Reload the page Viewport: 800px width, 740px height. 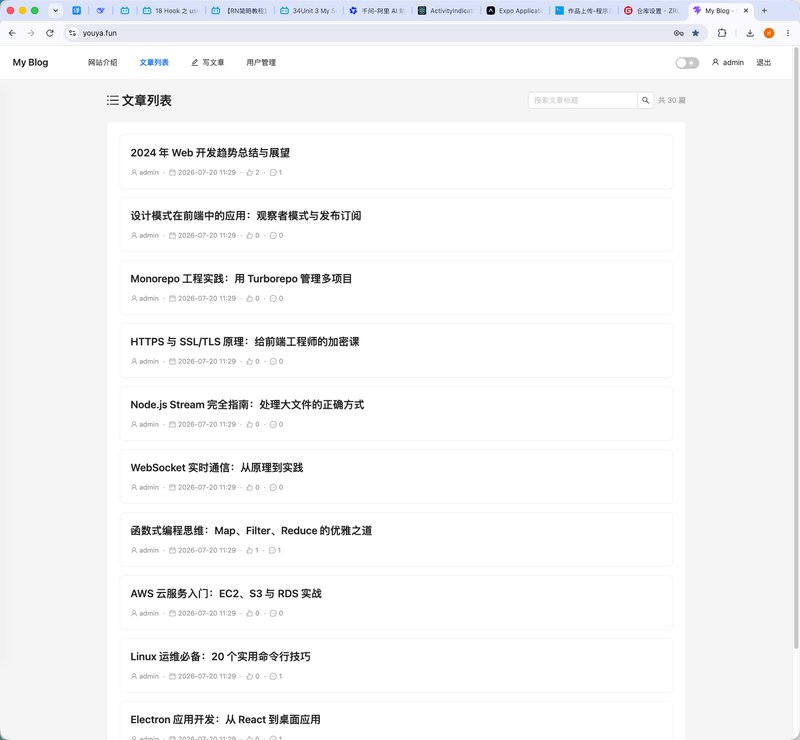click(x=49, y=33)
